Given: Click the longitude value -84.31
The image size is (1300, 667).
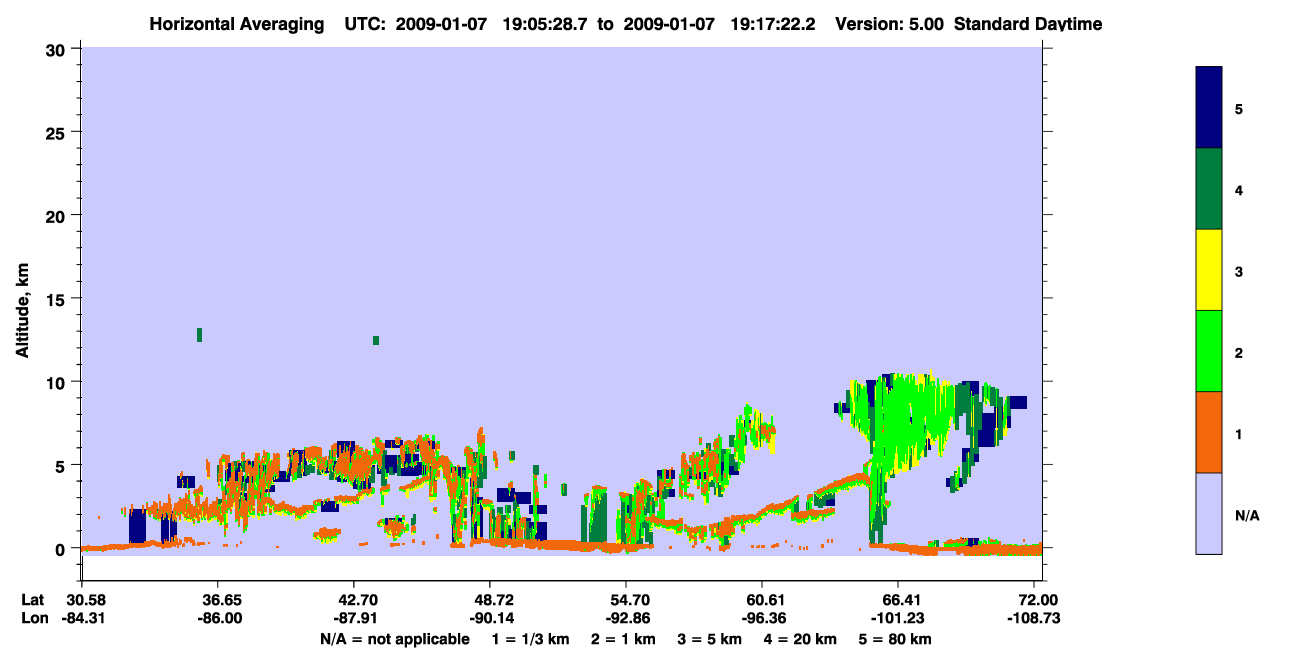Looking at the screenshot, I should [81, 618].
